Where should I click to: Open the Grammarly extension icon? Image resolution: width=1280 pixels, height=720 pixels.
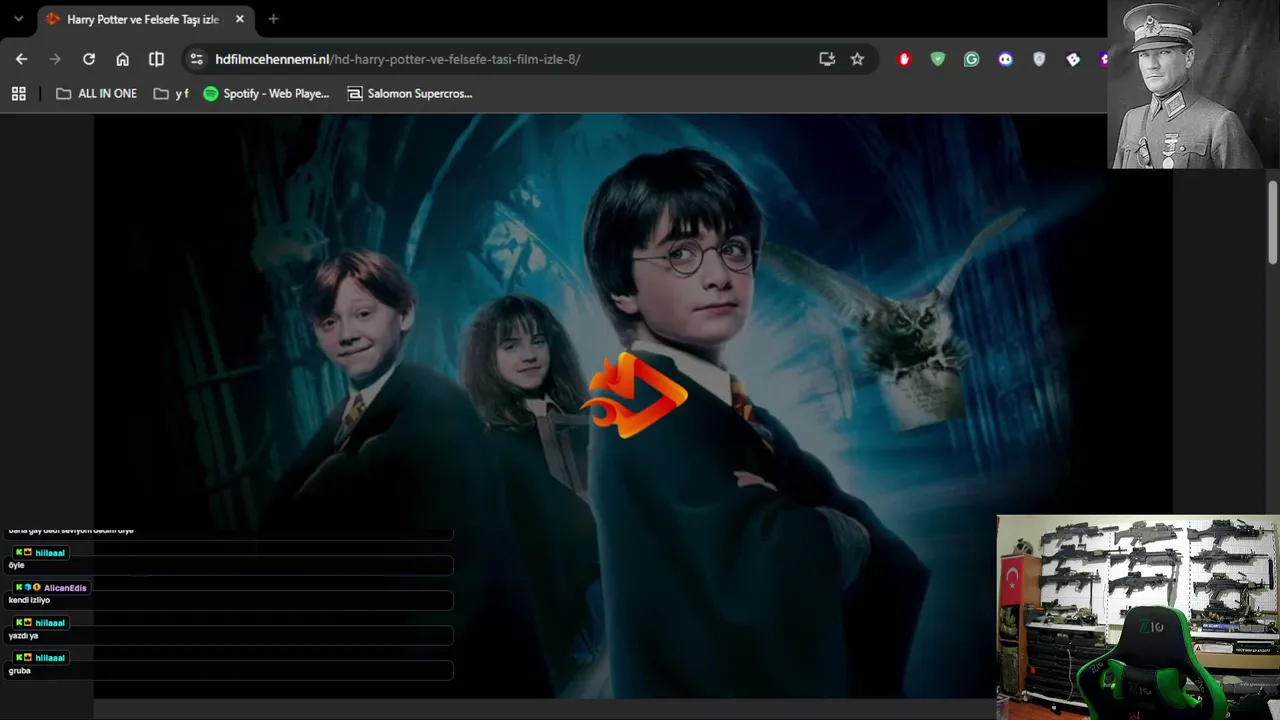[971, 59]
